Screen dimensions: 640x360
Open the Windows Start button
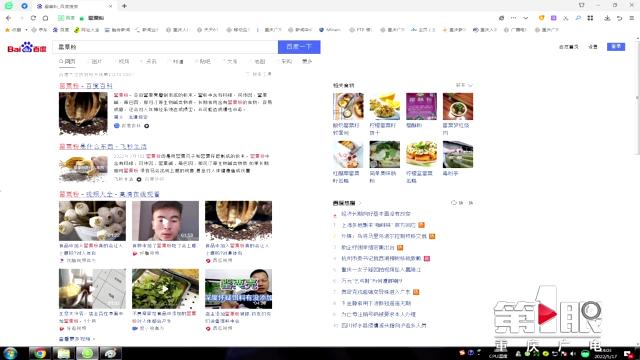point(10,353)
